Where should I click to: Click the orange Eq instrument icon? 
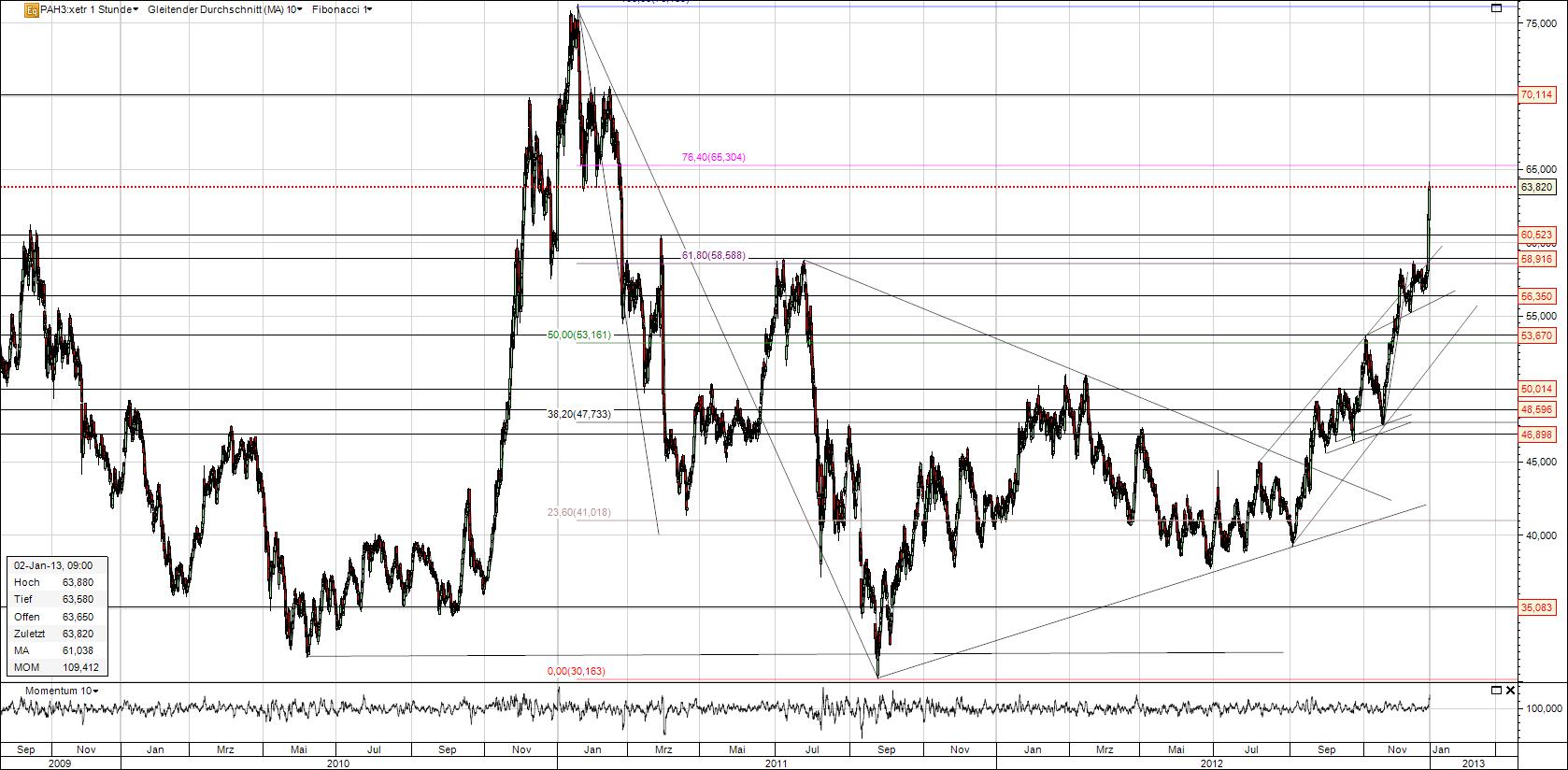(32, 10)
